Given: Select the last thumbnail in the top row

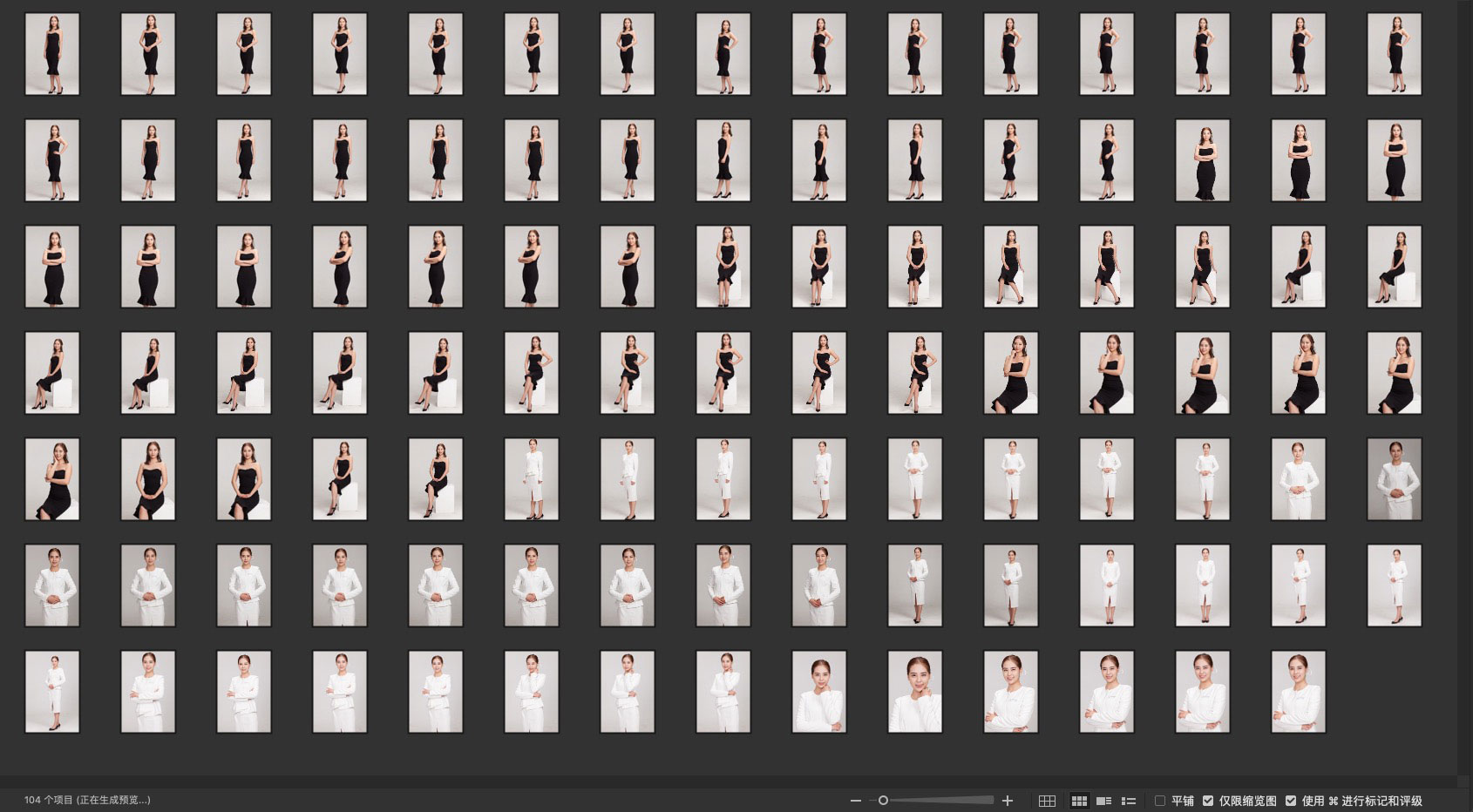Looking at the screenshot, I should [1395, 54].
